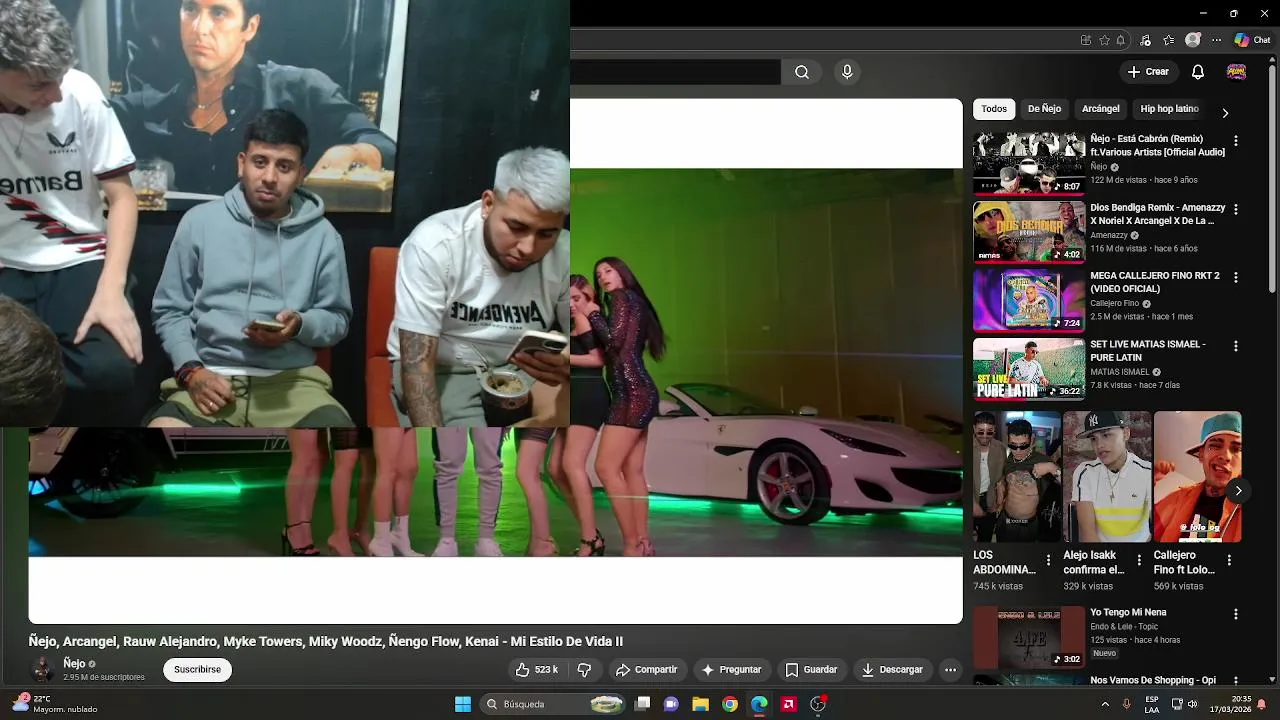
Task: Open AMD Software from taskbar
Action: pos(788,704)
